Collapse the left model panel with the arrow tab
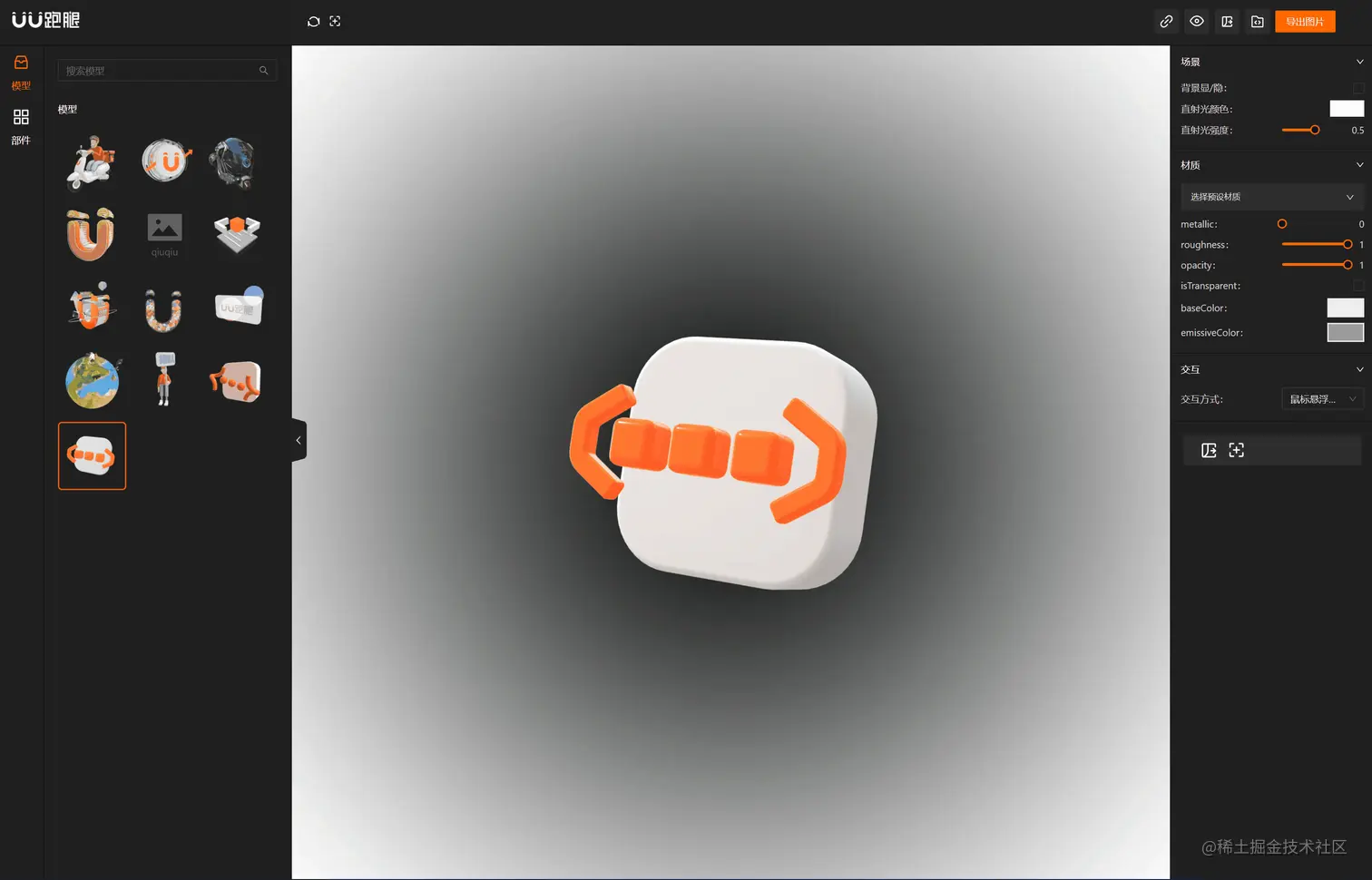The height and width of the screenshot is (880, 1372). click(x=298, y=440)
